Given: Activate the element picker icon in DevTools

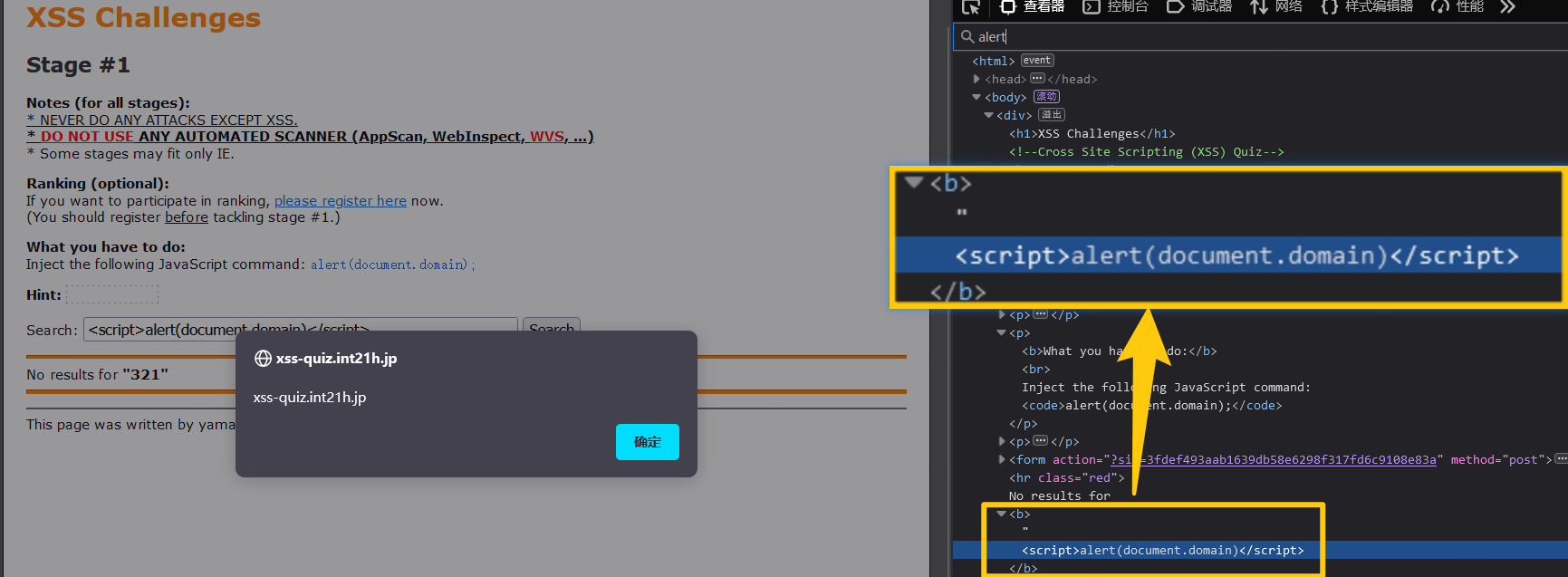Looking at the screenshot, I should [971, 7].
